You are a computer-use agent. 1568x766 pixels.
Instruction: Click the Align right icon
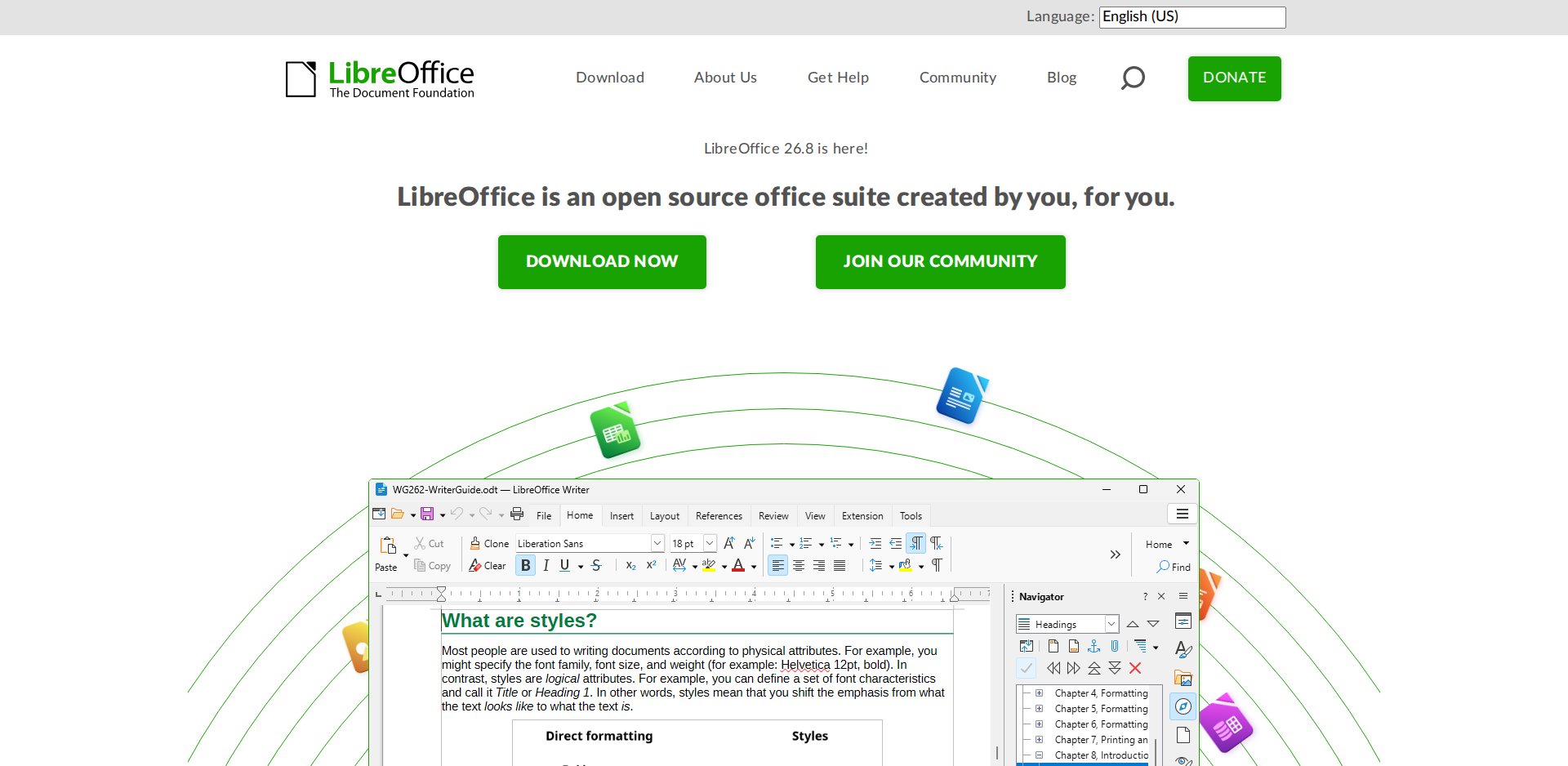tap(819, 565)
